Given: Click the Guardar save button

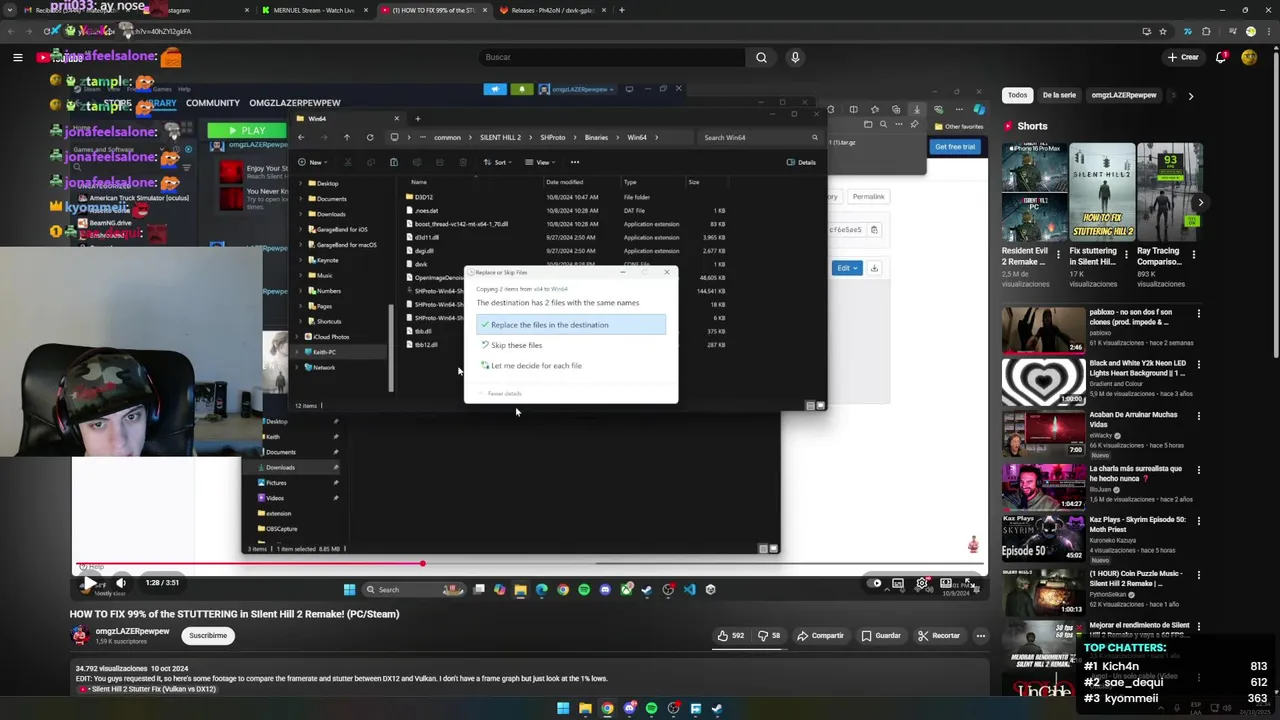Looking at the screenshot, I should click(x=880, y=635).
